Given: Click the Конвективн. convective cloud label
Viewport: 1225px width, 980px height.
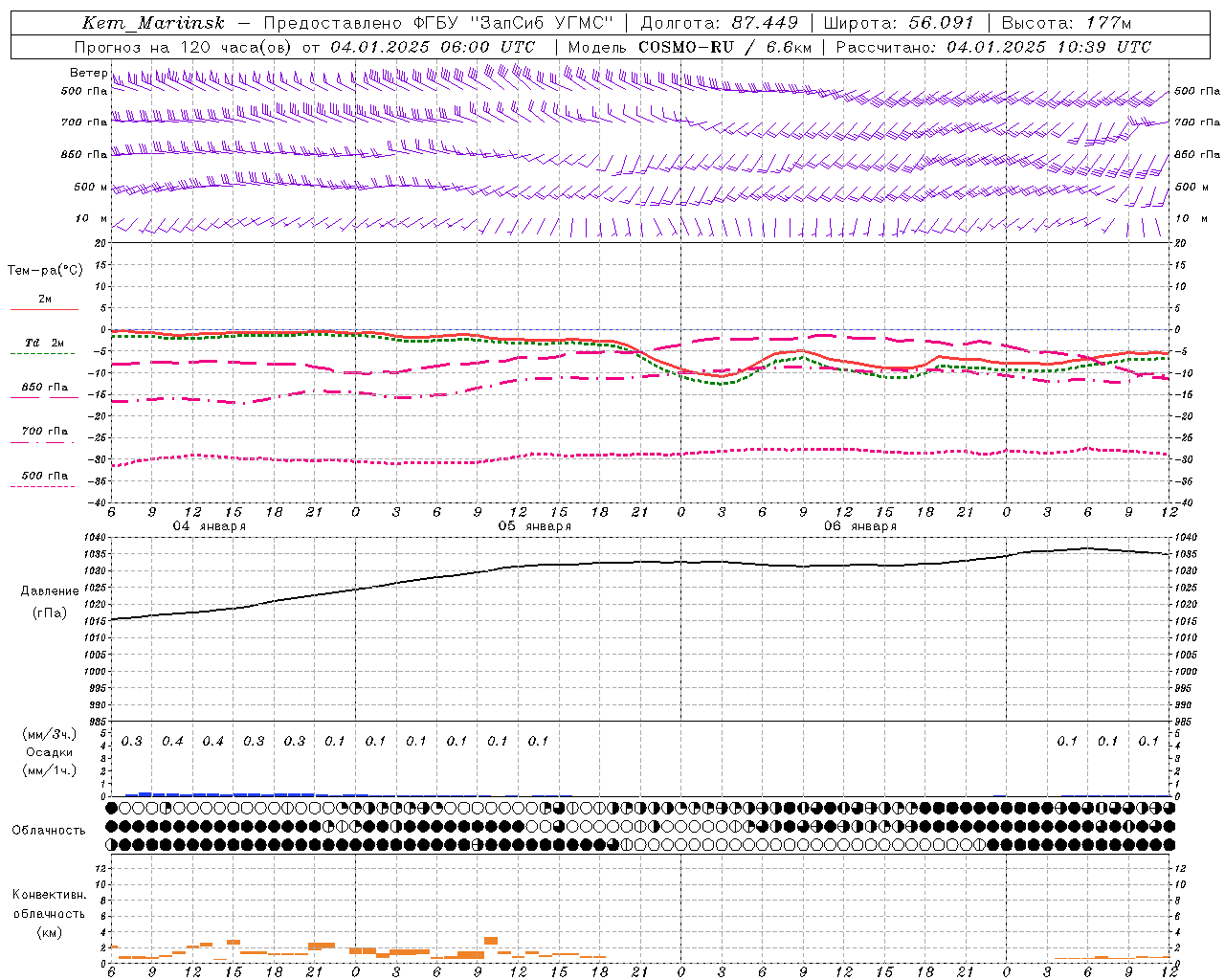Looking at the screenshot, I should [49, 895].
